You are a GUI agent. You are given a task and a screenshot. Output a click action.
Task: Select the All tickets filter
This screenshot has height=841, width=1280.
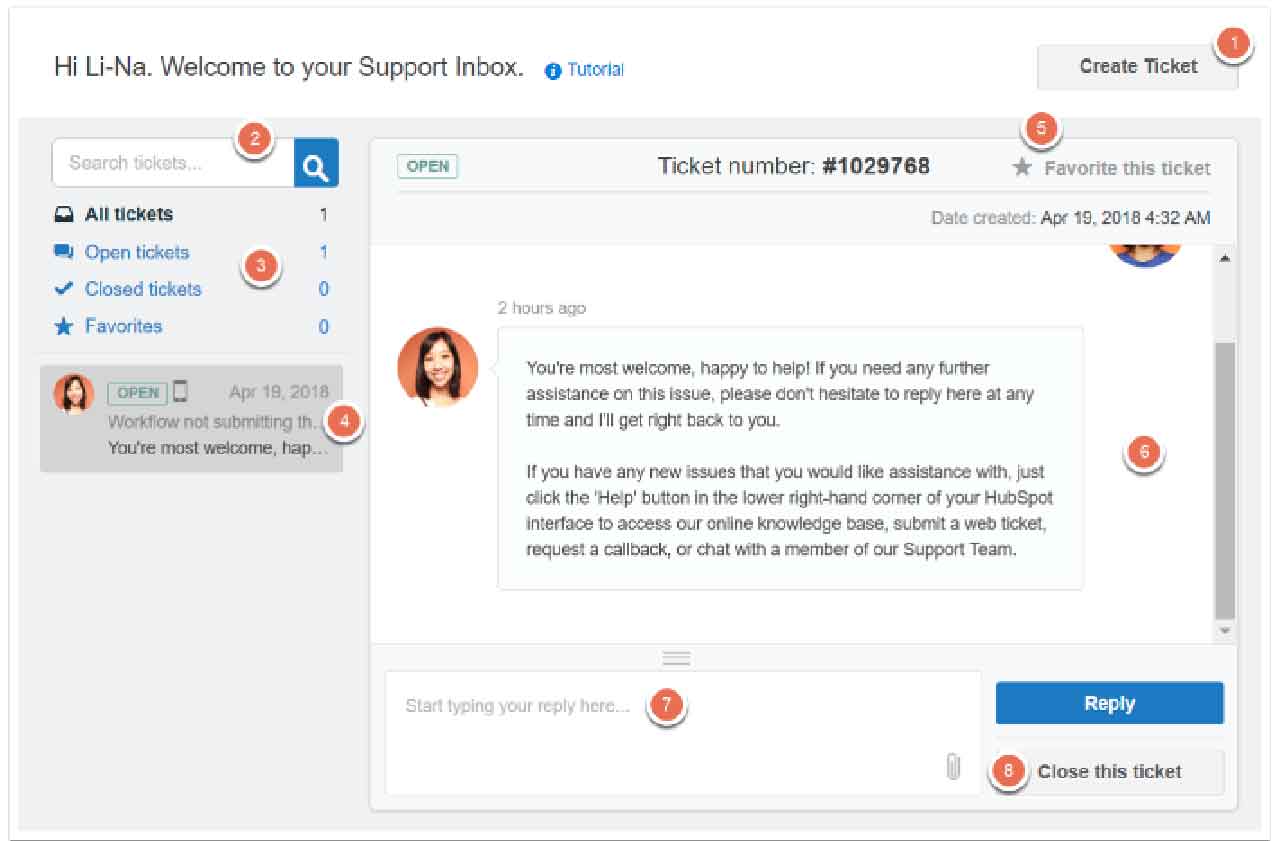coord(128,214)
